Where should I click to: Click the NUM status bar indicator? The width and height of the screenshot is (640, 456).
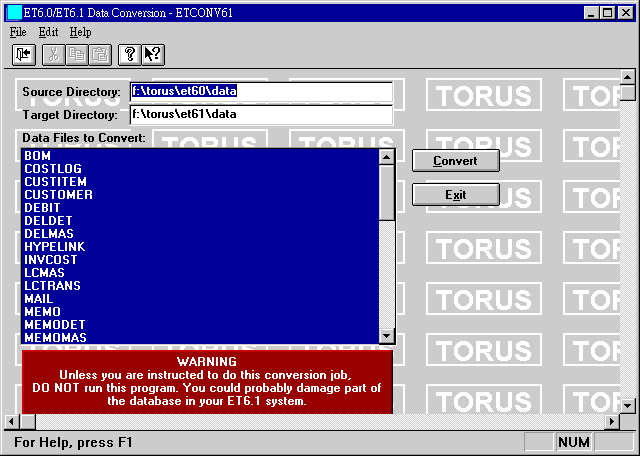click(x=573, y=442)
